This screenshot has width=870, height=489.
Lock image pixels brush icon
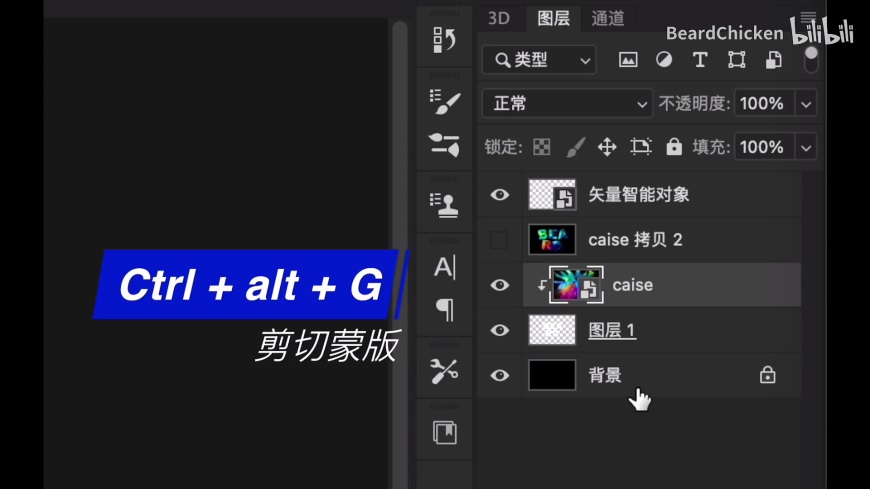coord(575,147)
